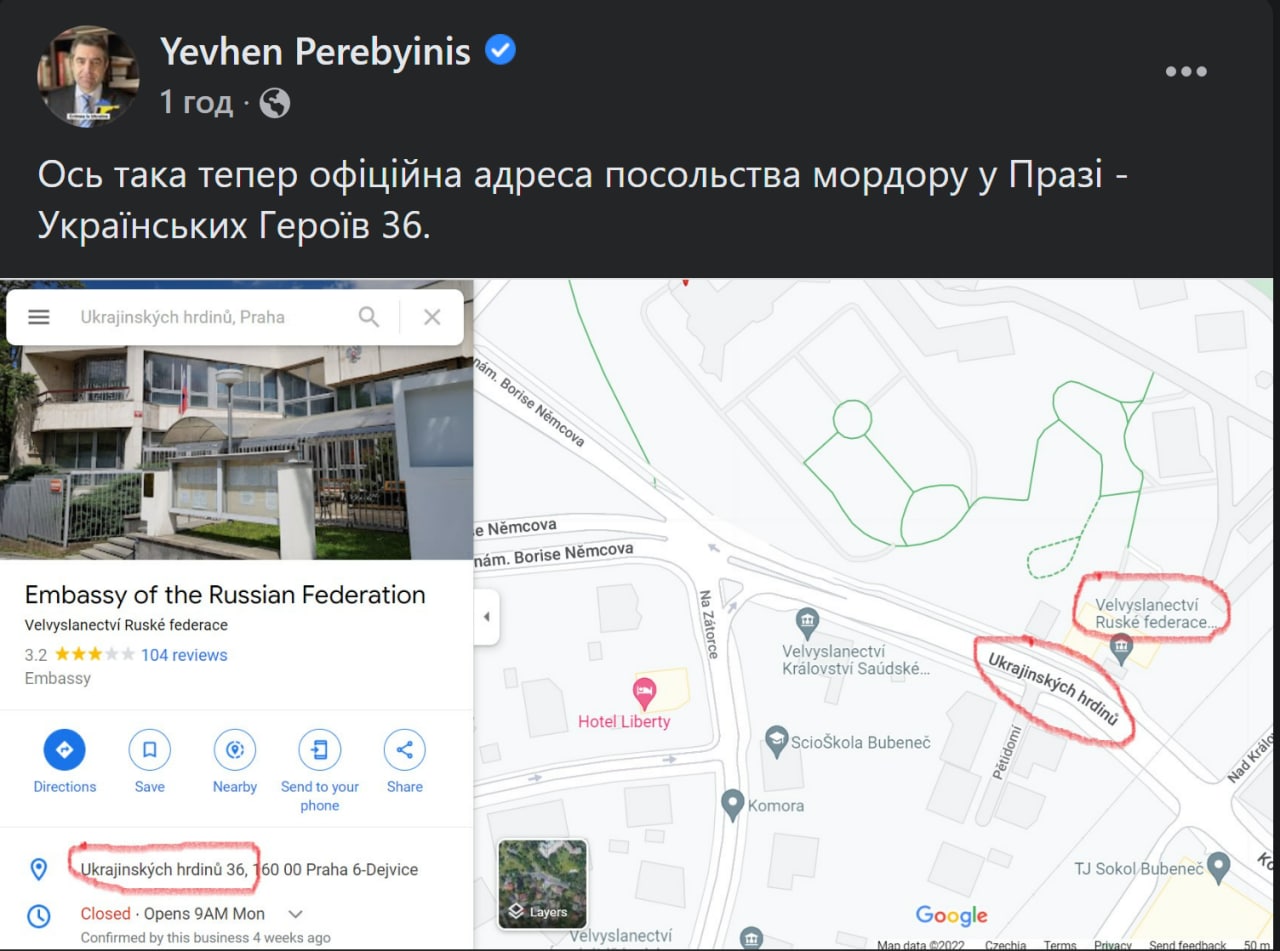
Task: Click Send to your phone icon
Action: point(320,750)
